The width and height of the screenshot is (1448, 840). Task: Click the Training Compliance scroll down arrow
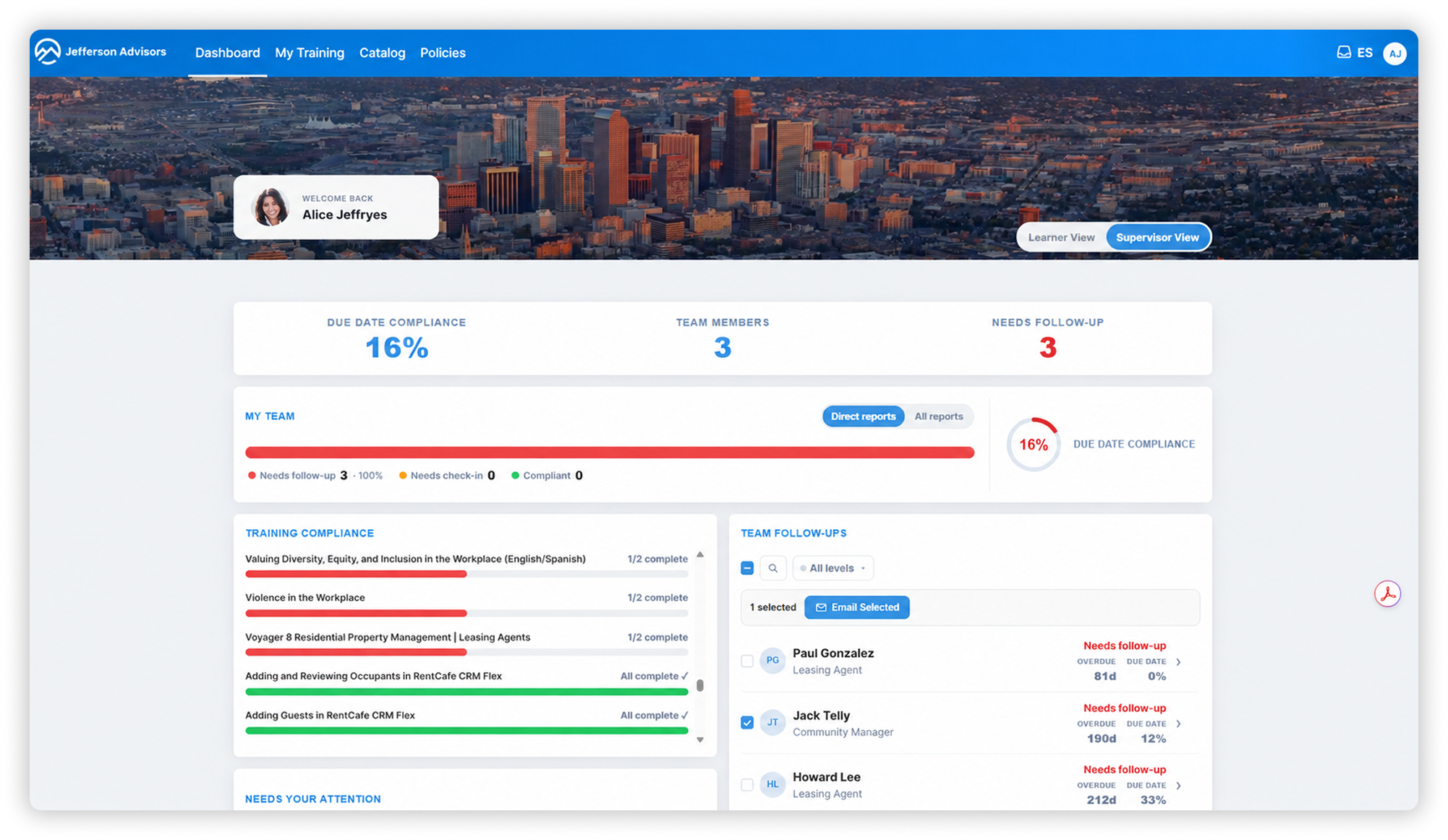click(699, 740)
